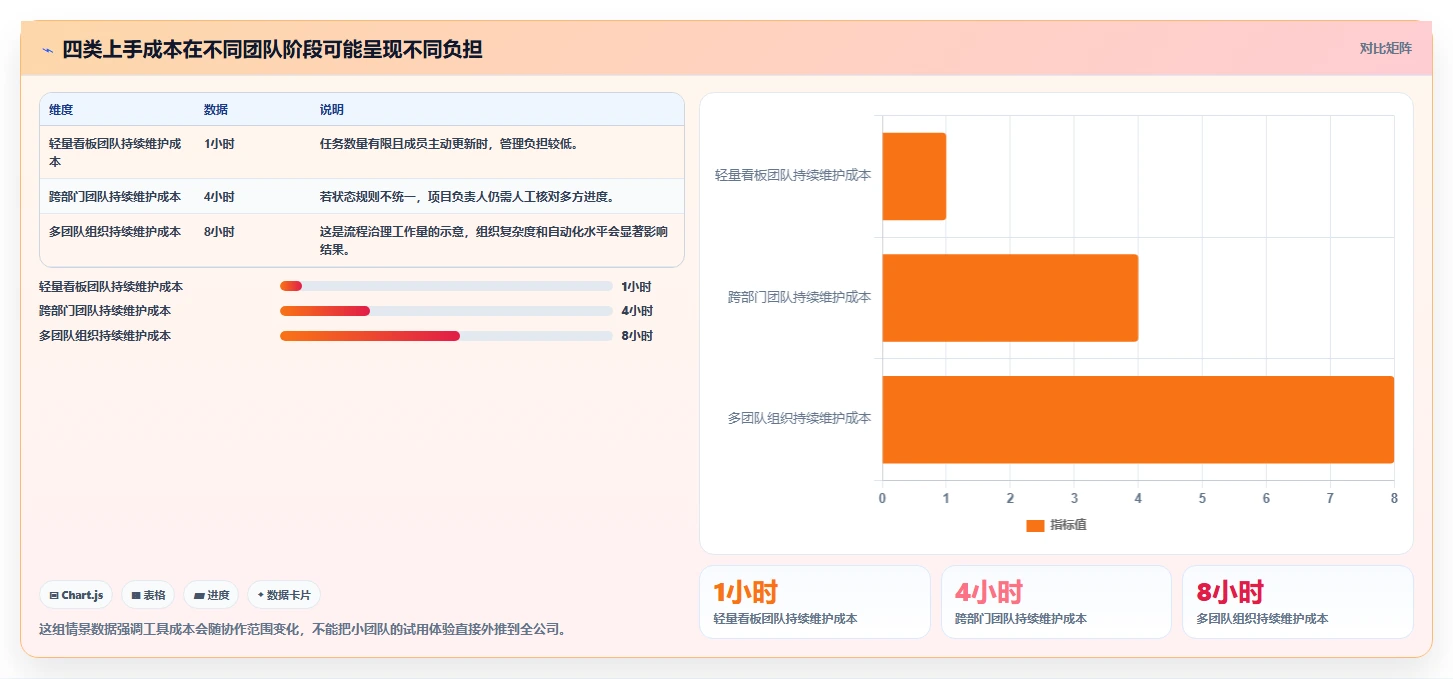This screenshot has height=679, width=1453.
Task: Click the 8小时 value beside the progress bar
Action: [637, 336]
